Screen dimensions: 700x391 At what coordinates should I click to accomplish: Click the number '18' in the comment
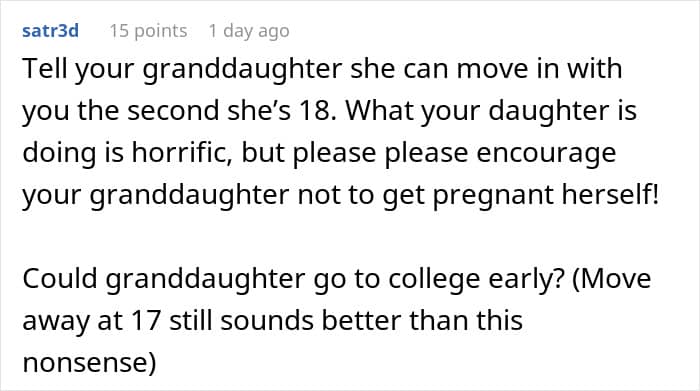point(318,111)
